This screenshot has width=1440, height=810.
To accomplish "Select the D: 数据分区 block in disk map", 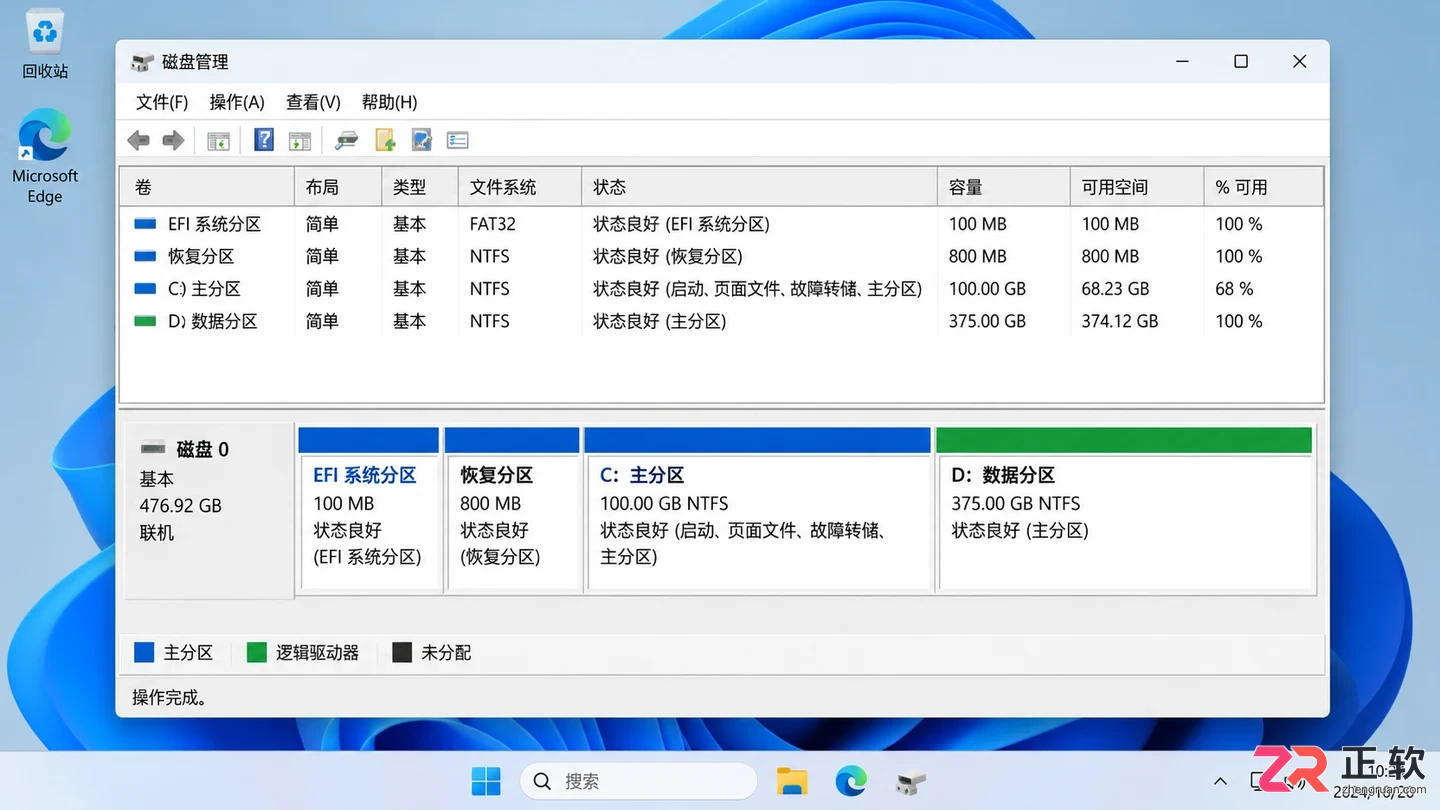I will [1124, 510].
